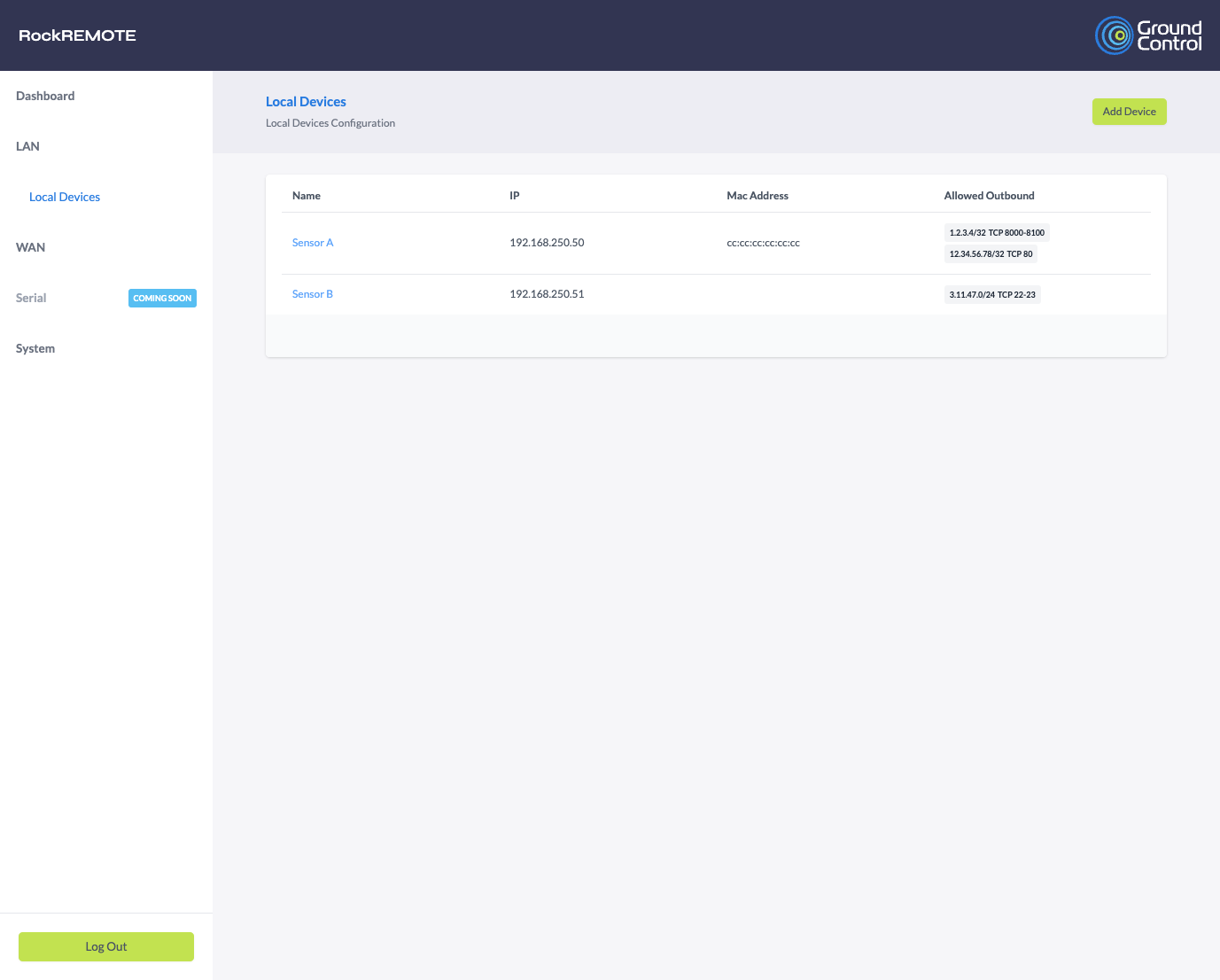Click the RockREMOTE brand title
This screenshot has height=980, width=1220.
(77, 35)
